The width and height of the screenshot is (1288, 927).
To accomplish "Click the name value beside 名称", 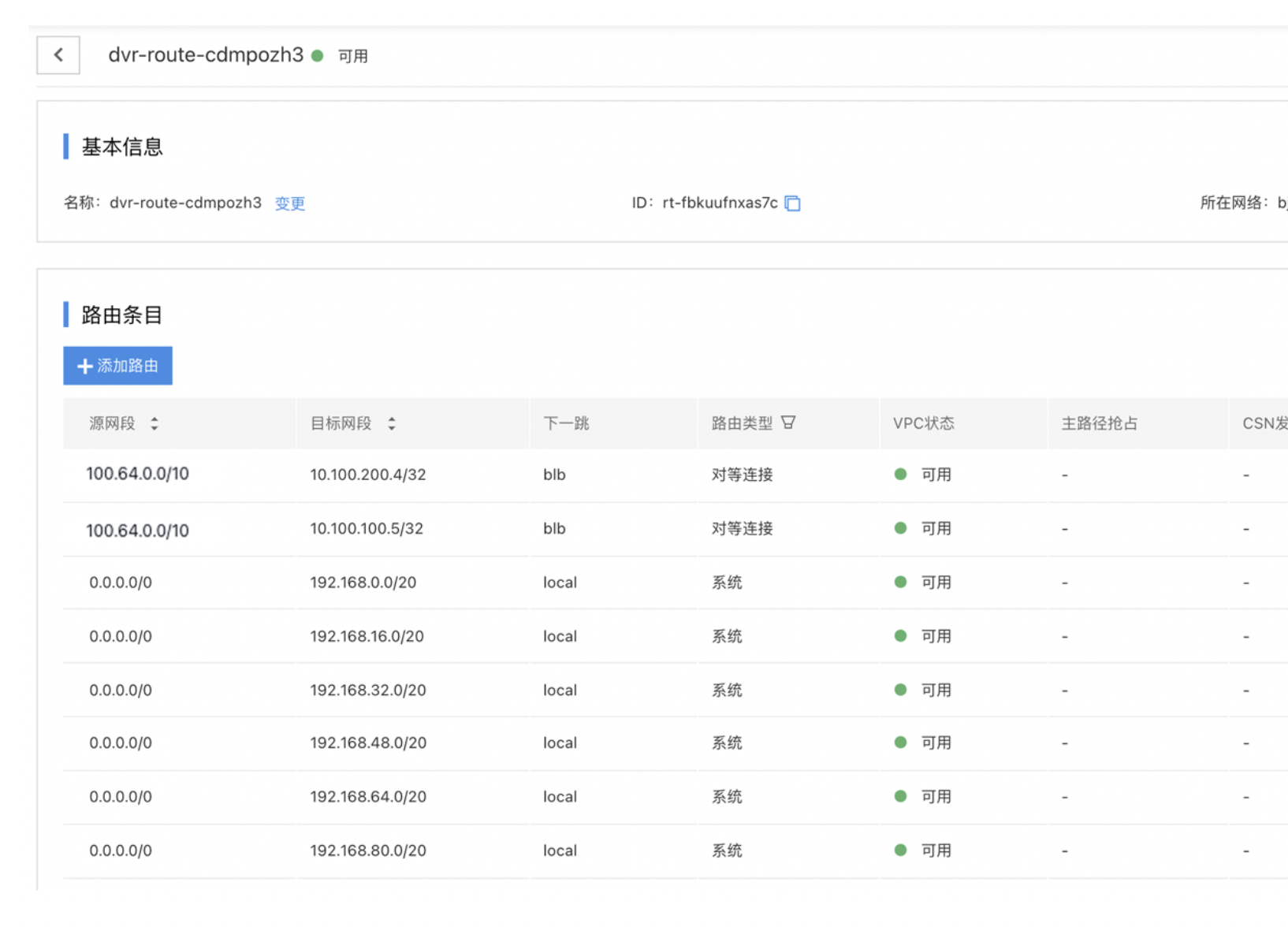I will 185,203.
